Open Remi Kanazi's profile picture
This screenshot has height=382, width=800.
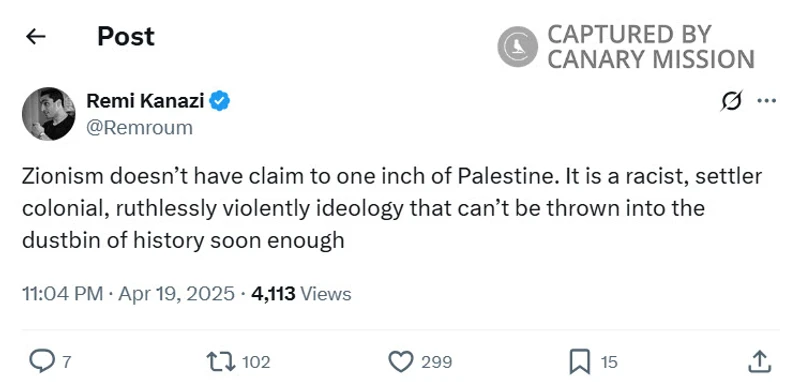click(x=48, y=113)
